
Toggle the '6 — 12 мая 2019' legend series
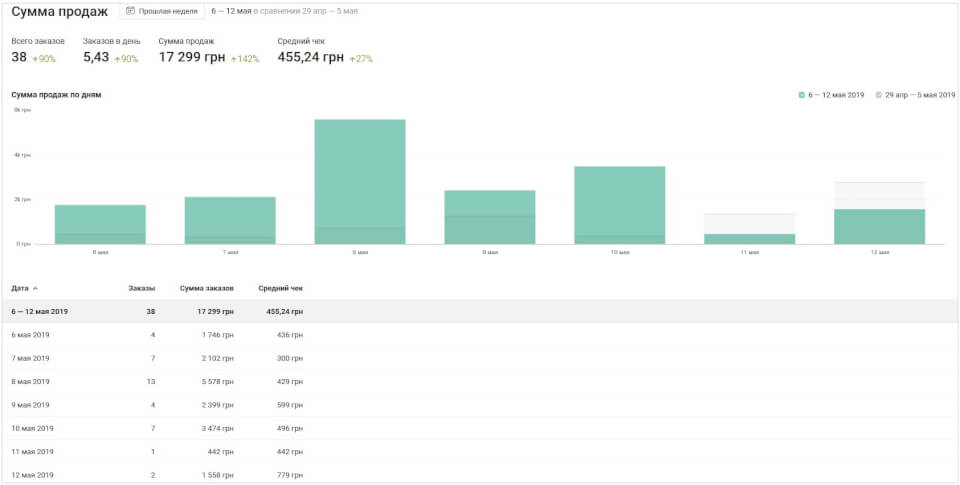pyautogui.click(x=832, y=95)
